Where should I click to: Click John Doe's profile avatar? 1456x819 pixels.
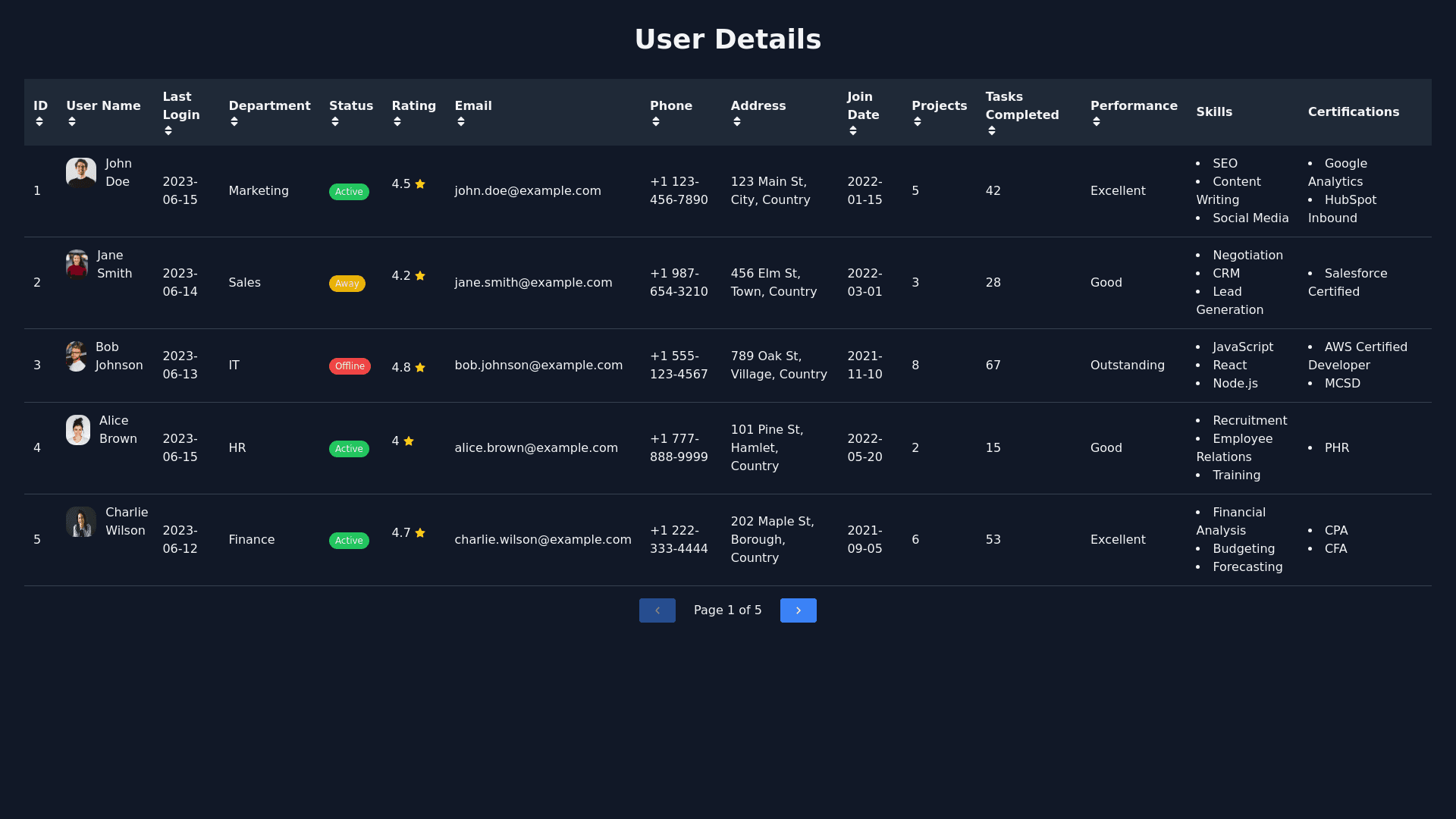pos(81,173)
